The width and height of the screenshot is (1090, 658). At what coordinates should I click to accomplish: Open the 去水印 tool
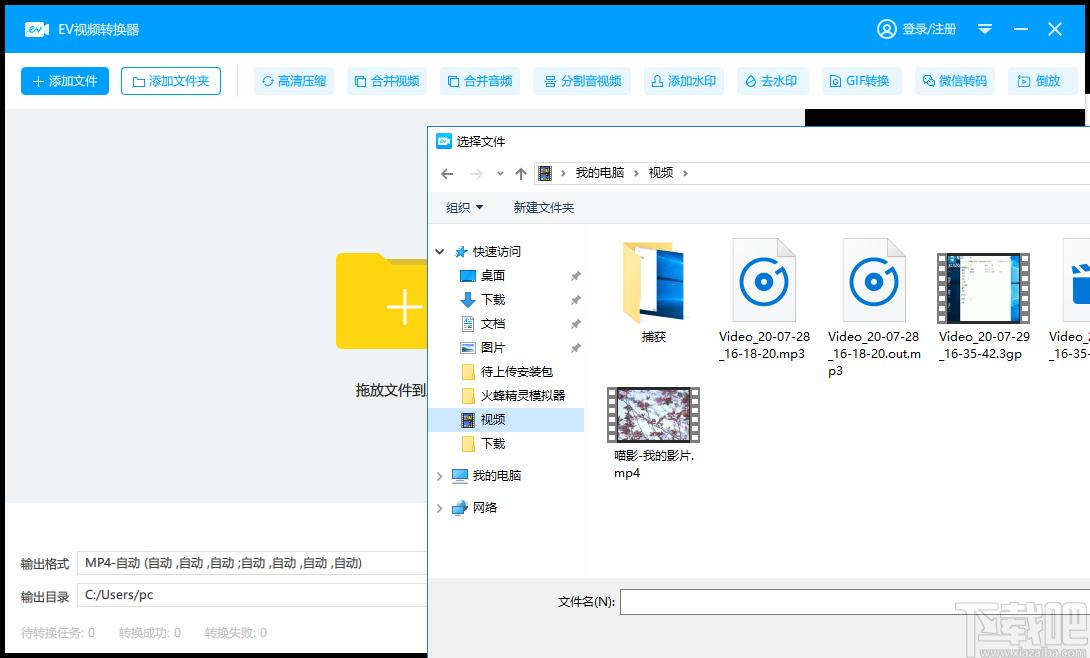click(x=771, y=81)
